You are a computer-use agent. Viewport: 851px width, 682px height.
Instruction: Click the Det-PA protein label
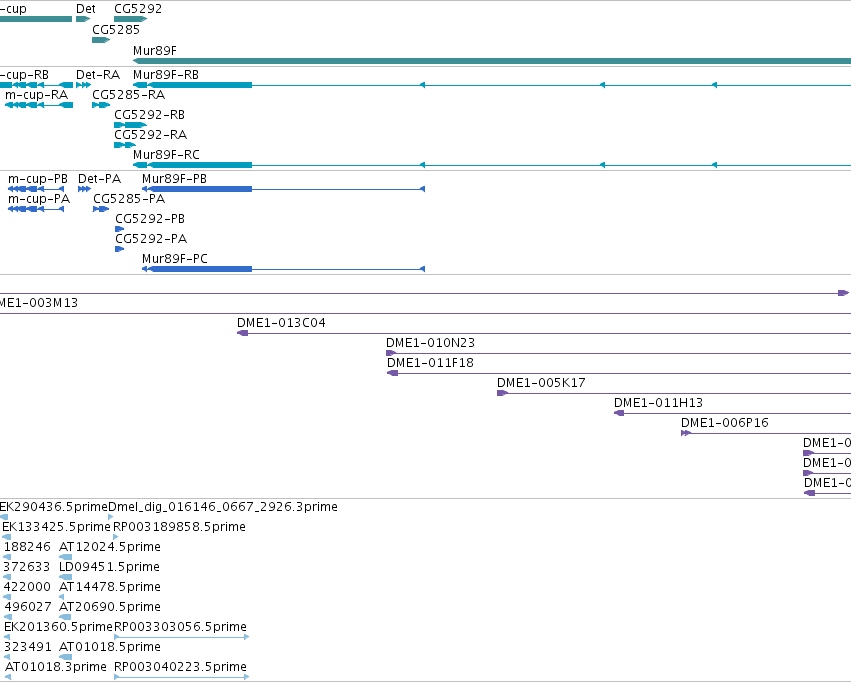pos(99,179)
